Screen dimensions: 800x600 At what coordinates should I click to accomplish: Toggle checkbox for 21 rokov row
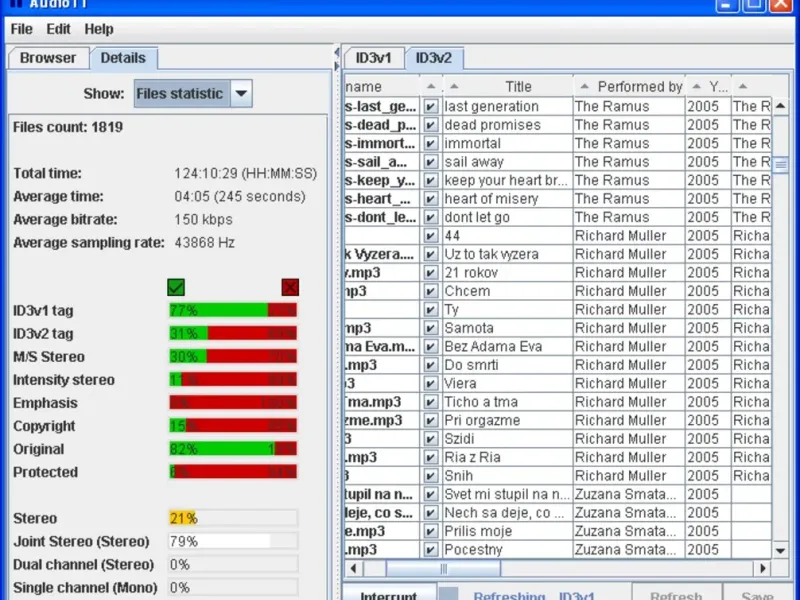coord(431,272)
